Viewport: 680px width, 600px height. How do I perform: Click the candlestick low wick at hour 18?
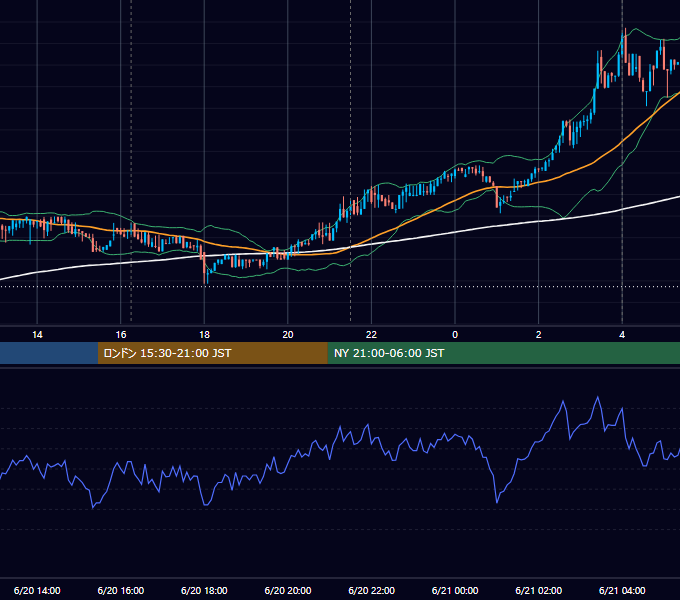[x=205, y=280]
